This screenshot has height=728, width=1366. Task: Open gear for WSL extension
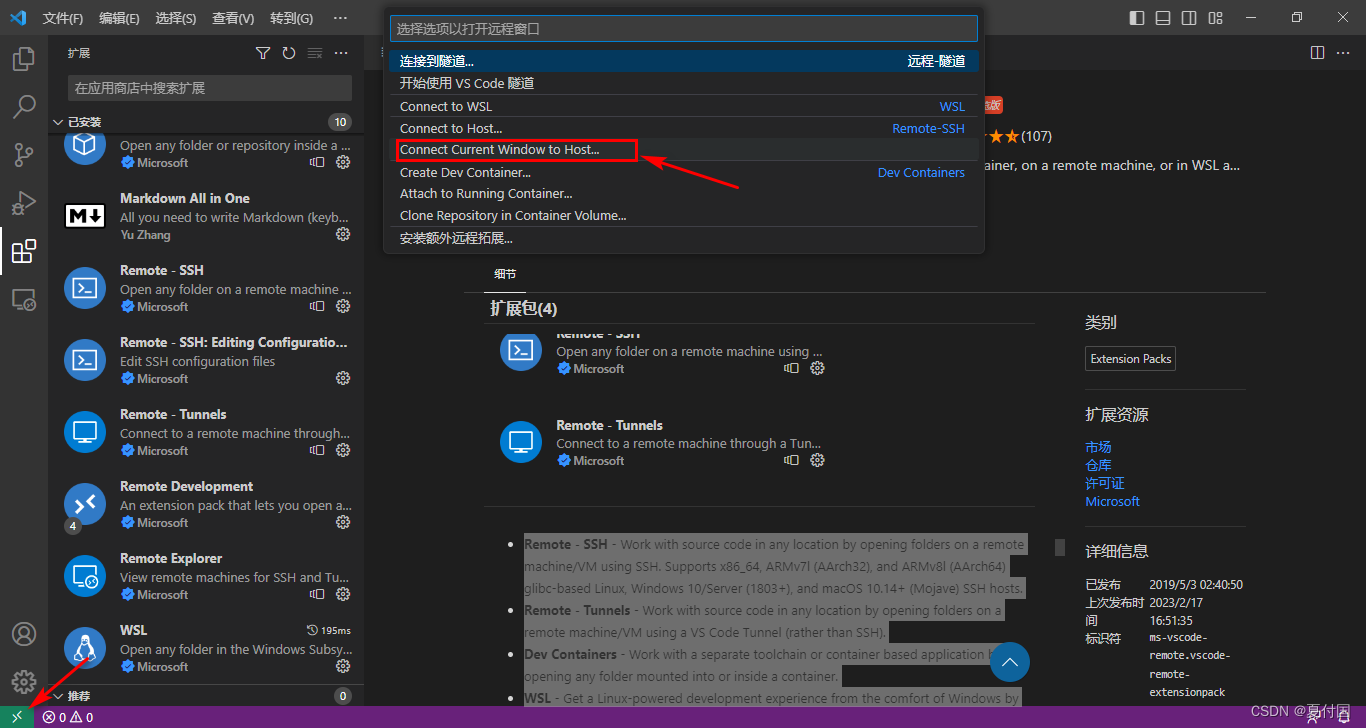pos(343,666)
